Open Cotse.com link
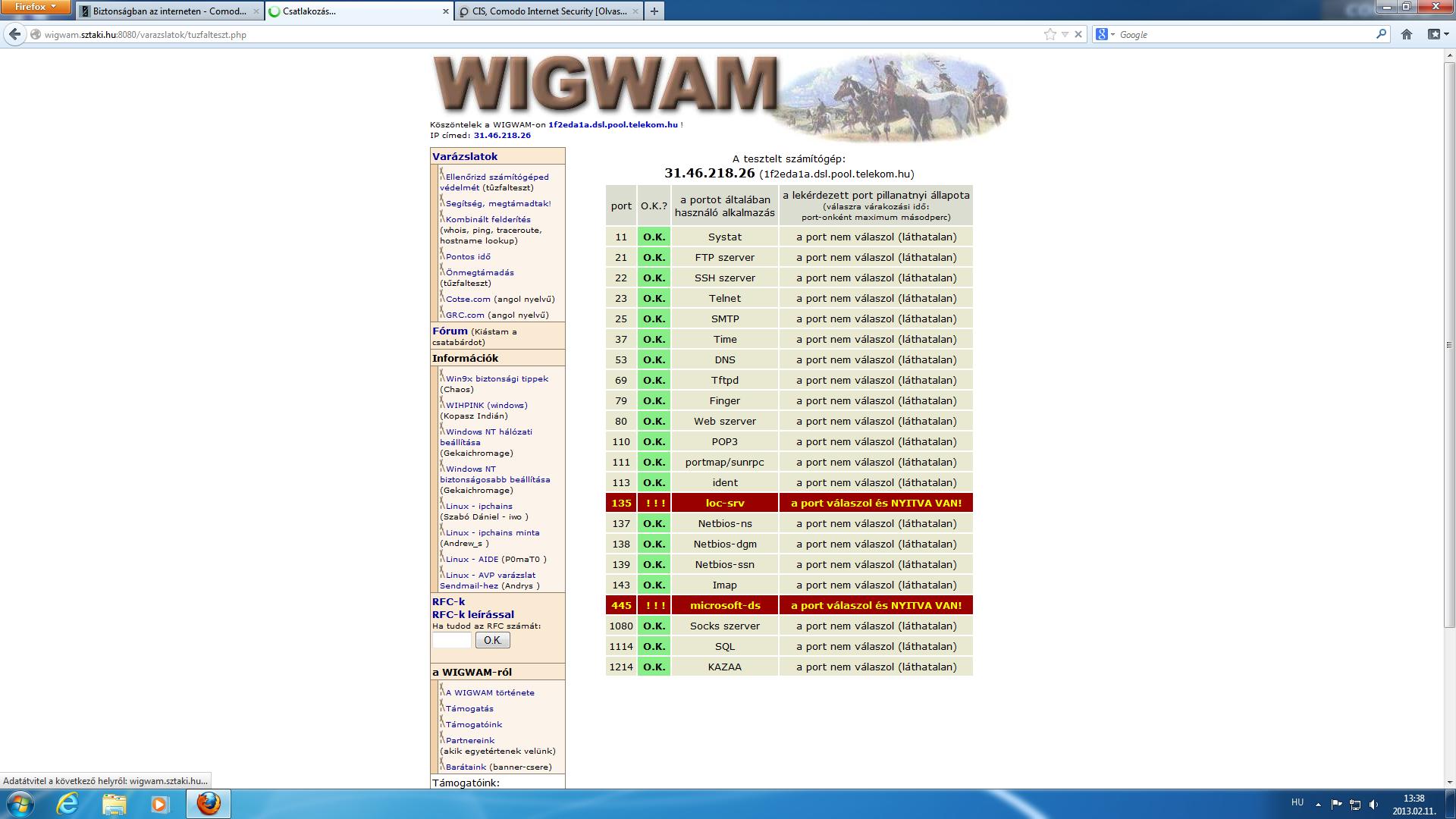The image size is (1456, 819). (468, 299)
